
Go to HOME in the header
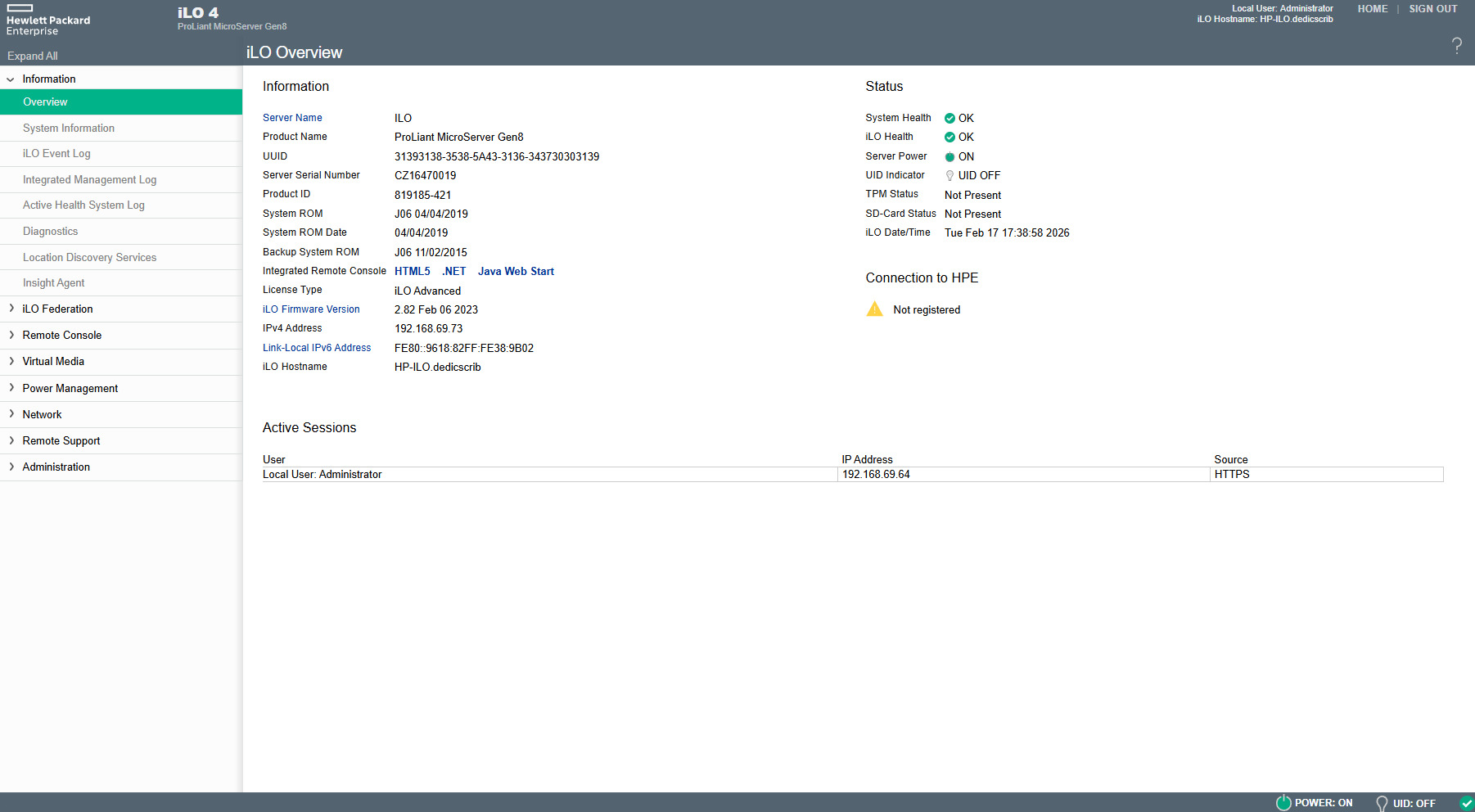pyautogui.click(x=1373, y=9)
